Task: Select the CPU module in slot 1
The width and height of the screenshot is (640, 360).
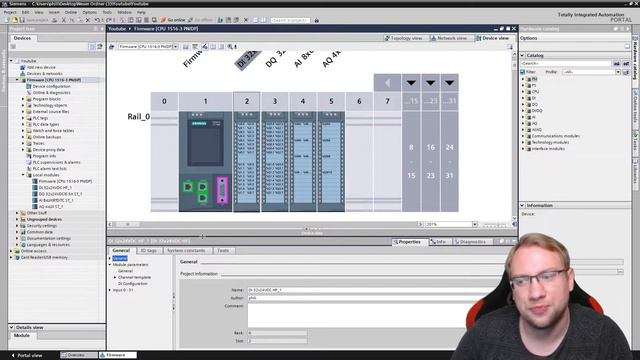Action: [205, 161]
